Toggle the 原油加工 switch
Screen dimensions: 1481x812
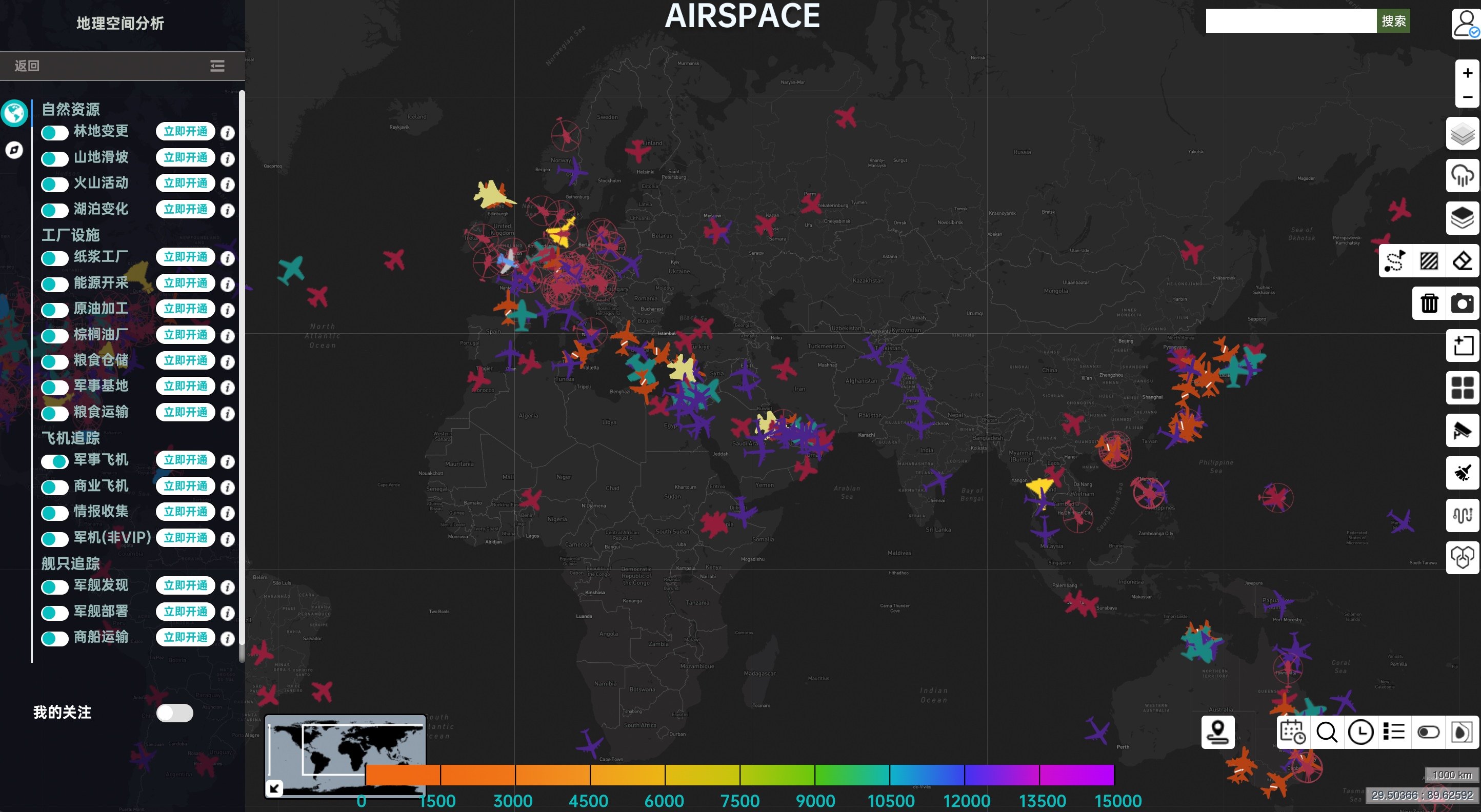pos(55,310)
